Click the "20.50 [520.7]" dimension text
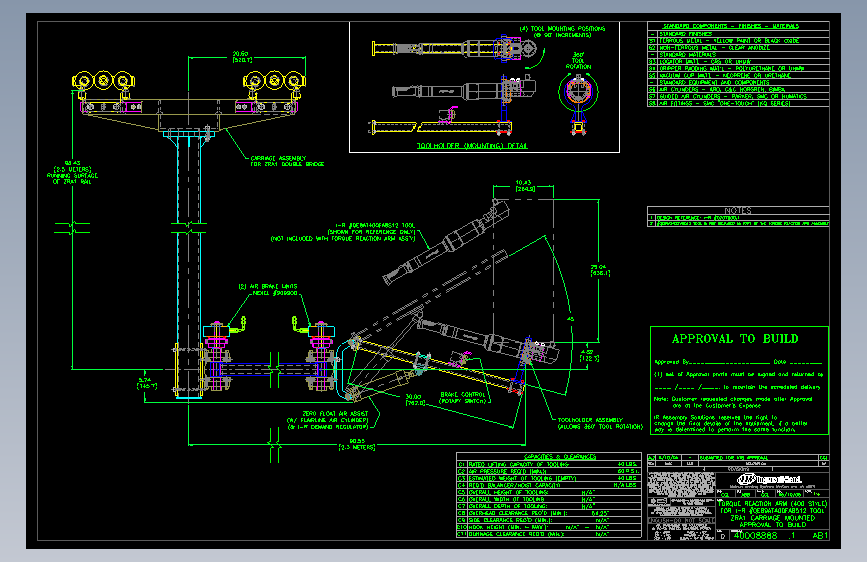 click(x=241, y=57)
